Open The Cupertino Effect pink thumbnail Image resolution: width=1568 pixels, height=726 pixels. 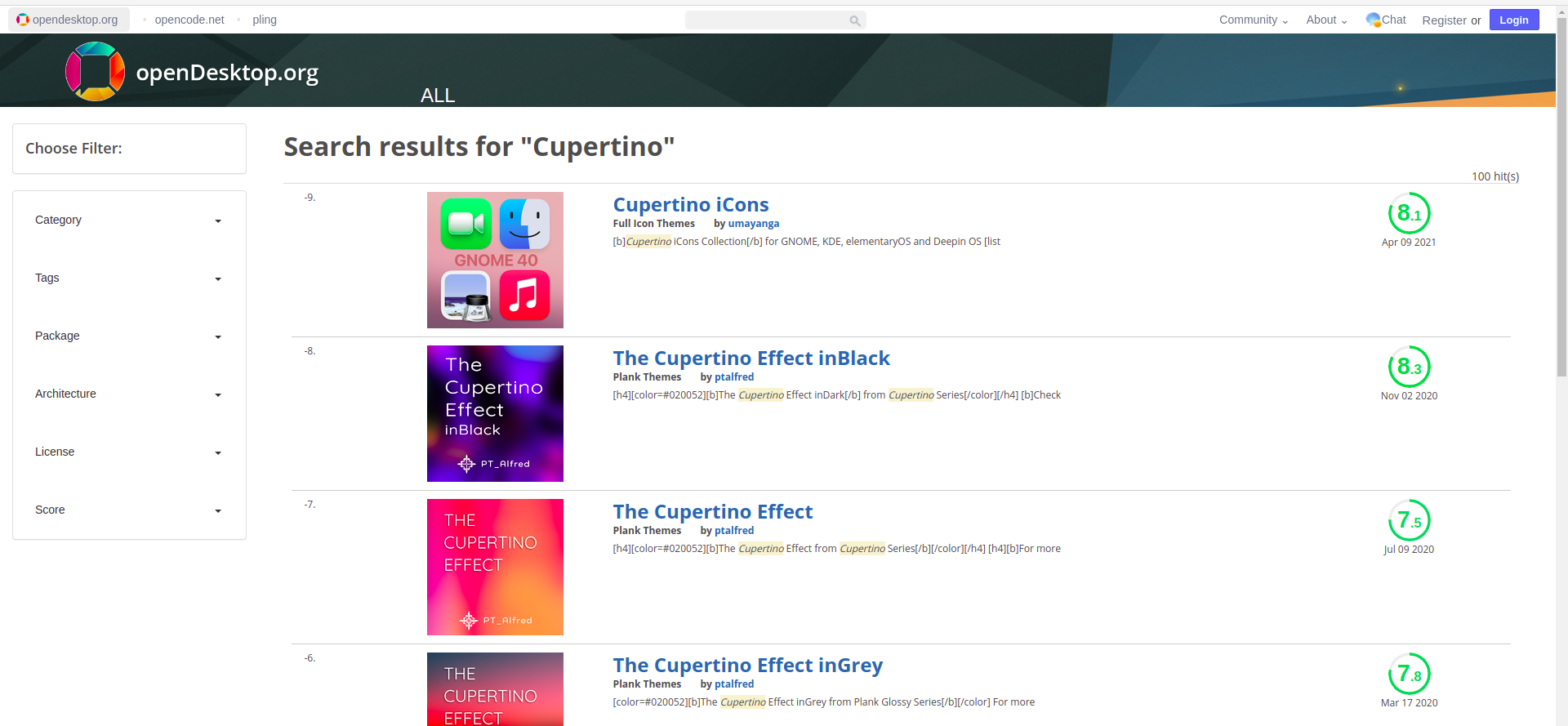tap(495, 567)
